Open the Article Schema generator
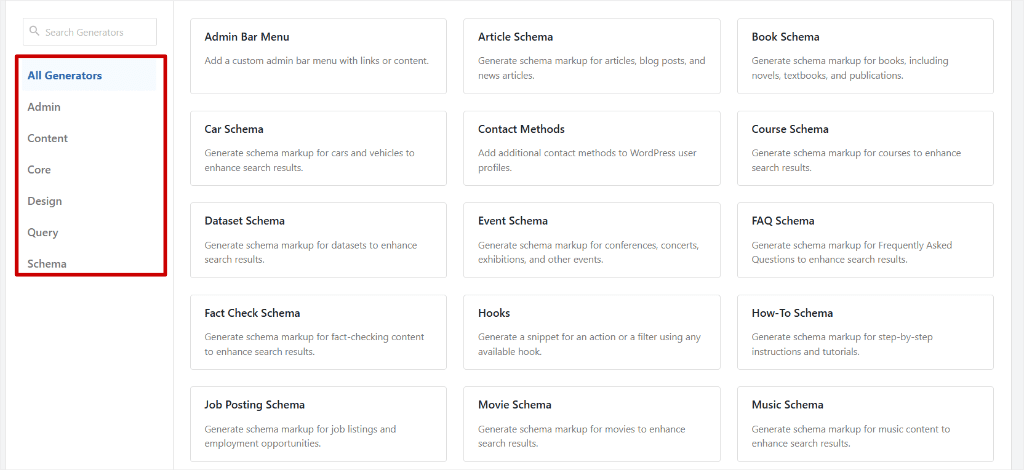This screenshot has height=470, width=1024. 592,56
